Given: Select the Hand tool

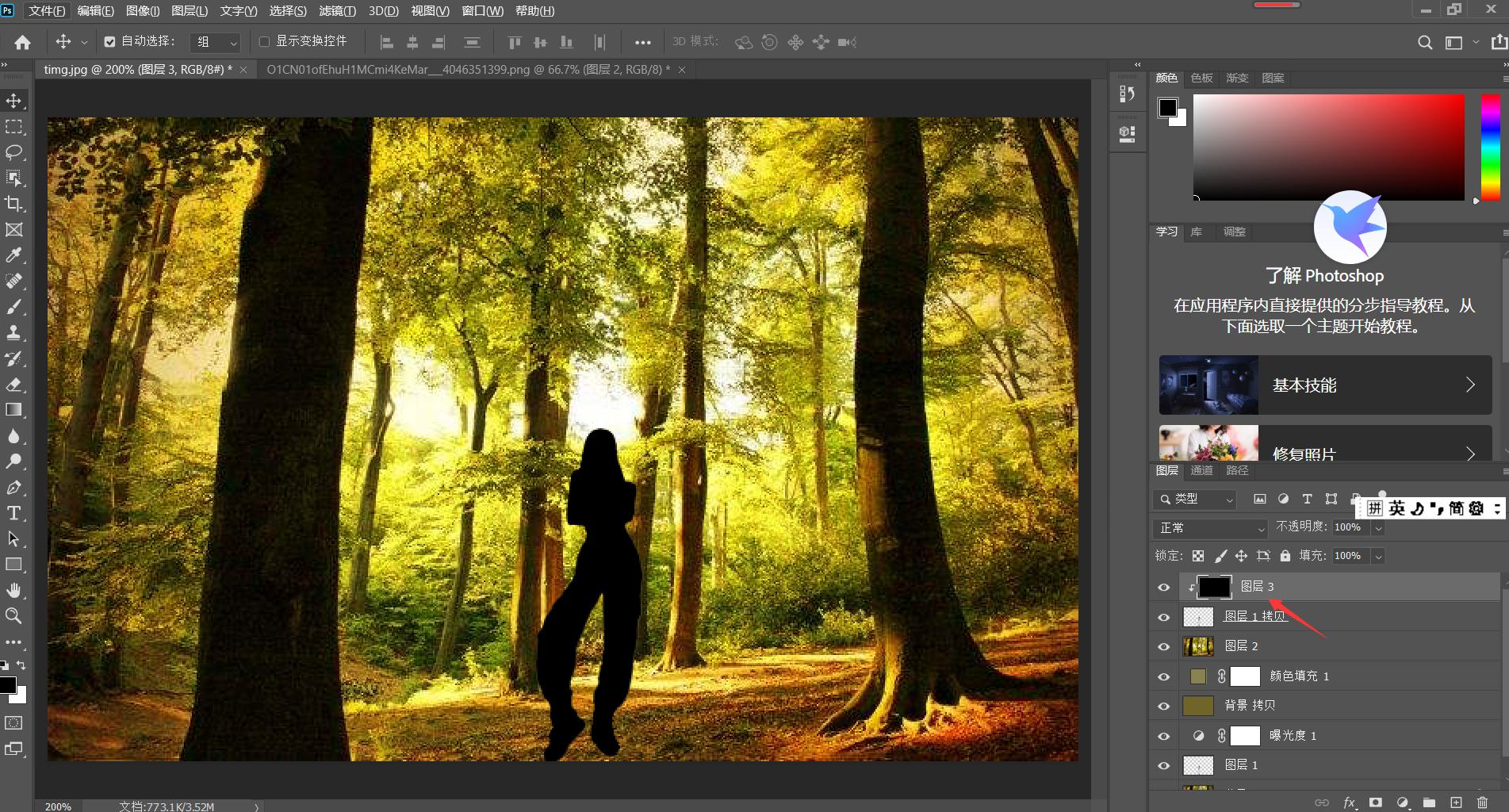Looking at the screenshot, I should [14, 590].
